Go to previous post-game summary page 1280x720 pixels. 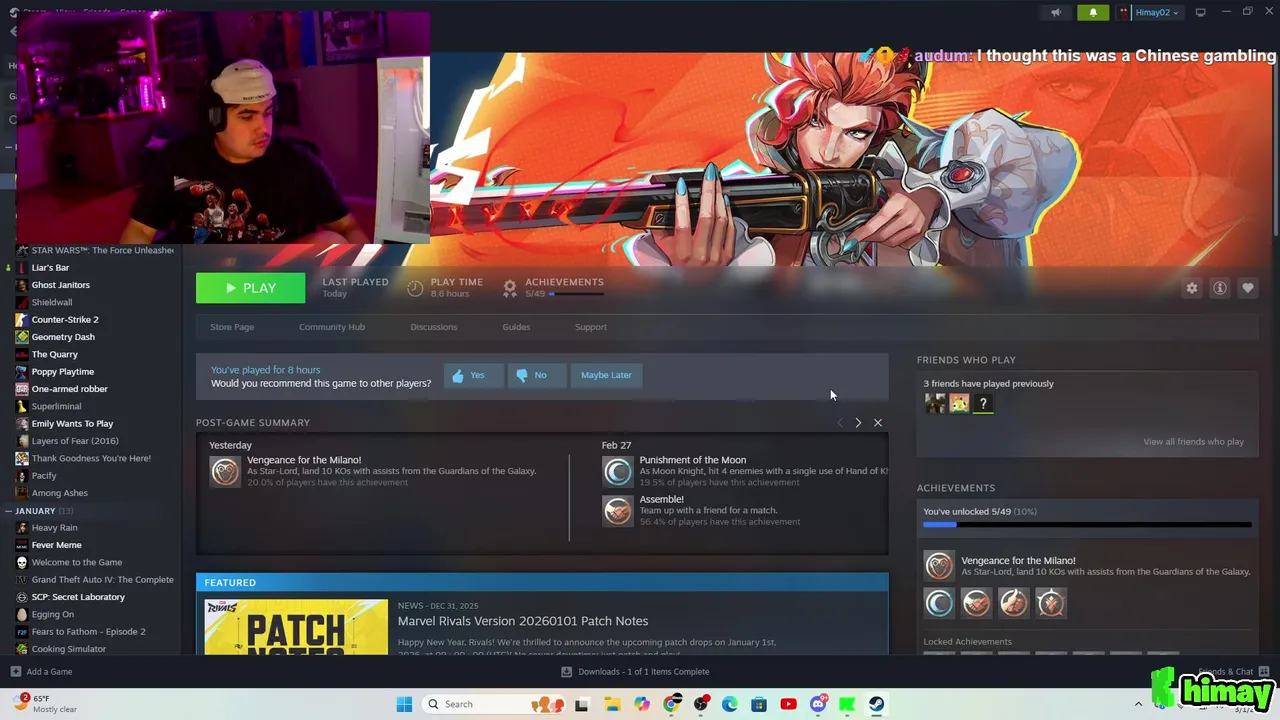840,423
